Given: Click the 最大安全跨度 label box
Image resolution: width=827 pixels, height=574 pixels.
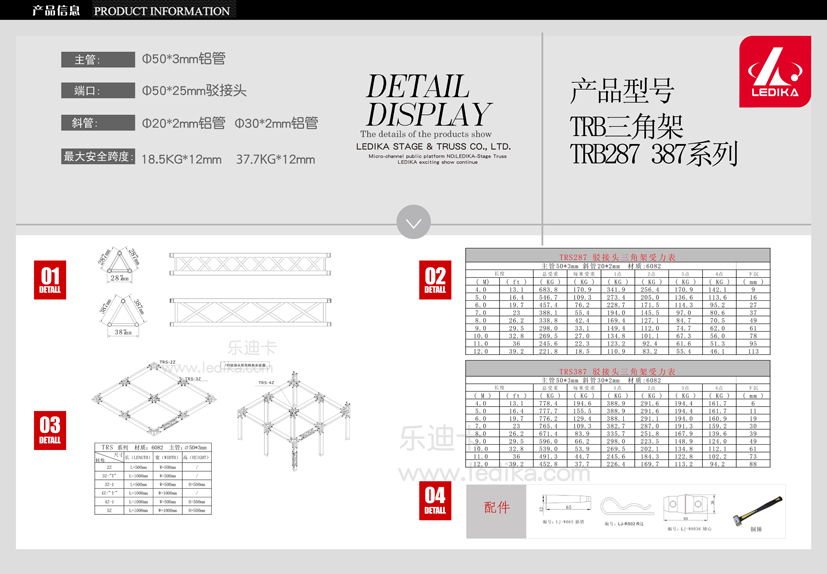Looking at the screenshot, I should tap(98, 156).
